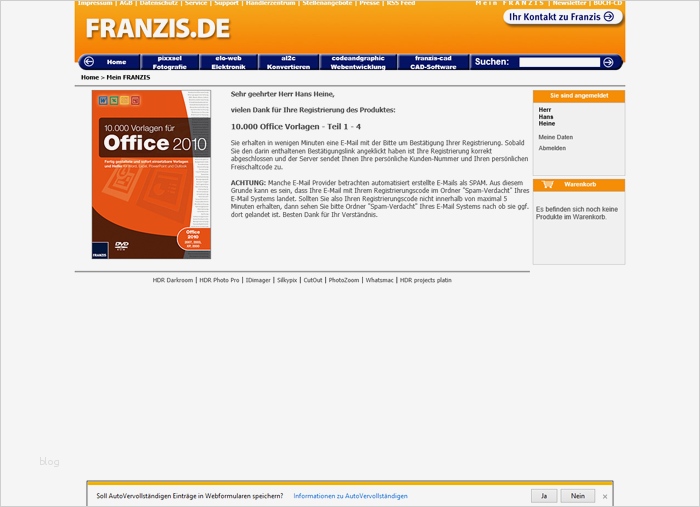The width and height of the screenshot is (700, 507).
Task: Click the bold ACHTUNG: text
Action: (x=248, y=183)
